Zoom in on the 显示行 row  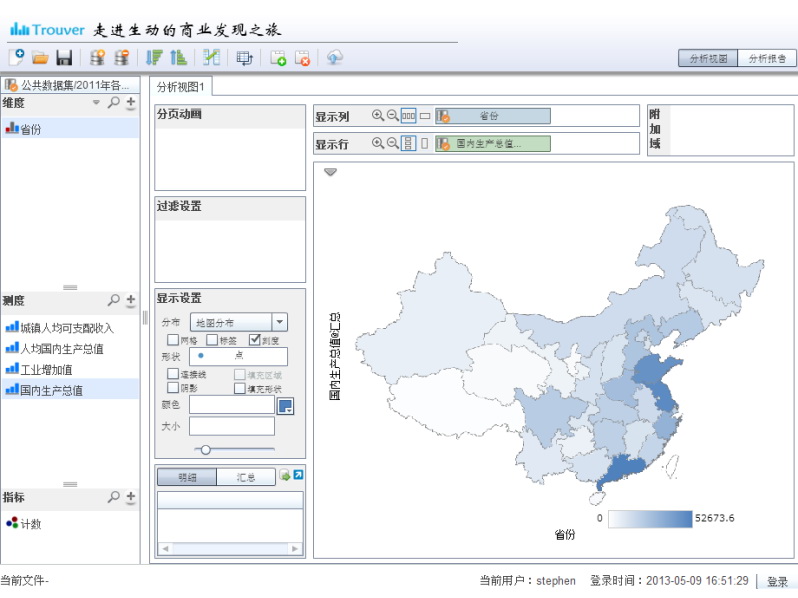(x=378, y=143)
